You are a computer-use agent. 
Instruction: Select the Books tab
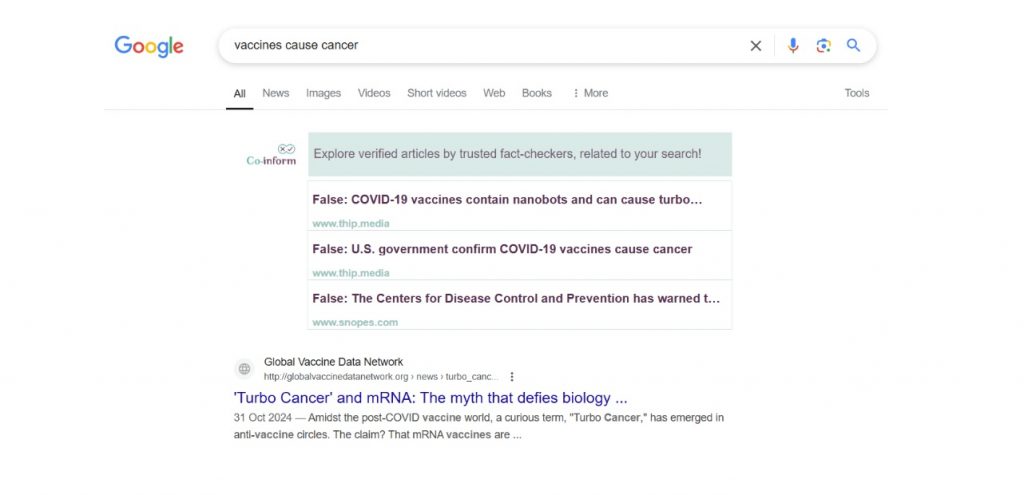(x=536, y=93)
